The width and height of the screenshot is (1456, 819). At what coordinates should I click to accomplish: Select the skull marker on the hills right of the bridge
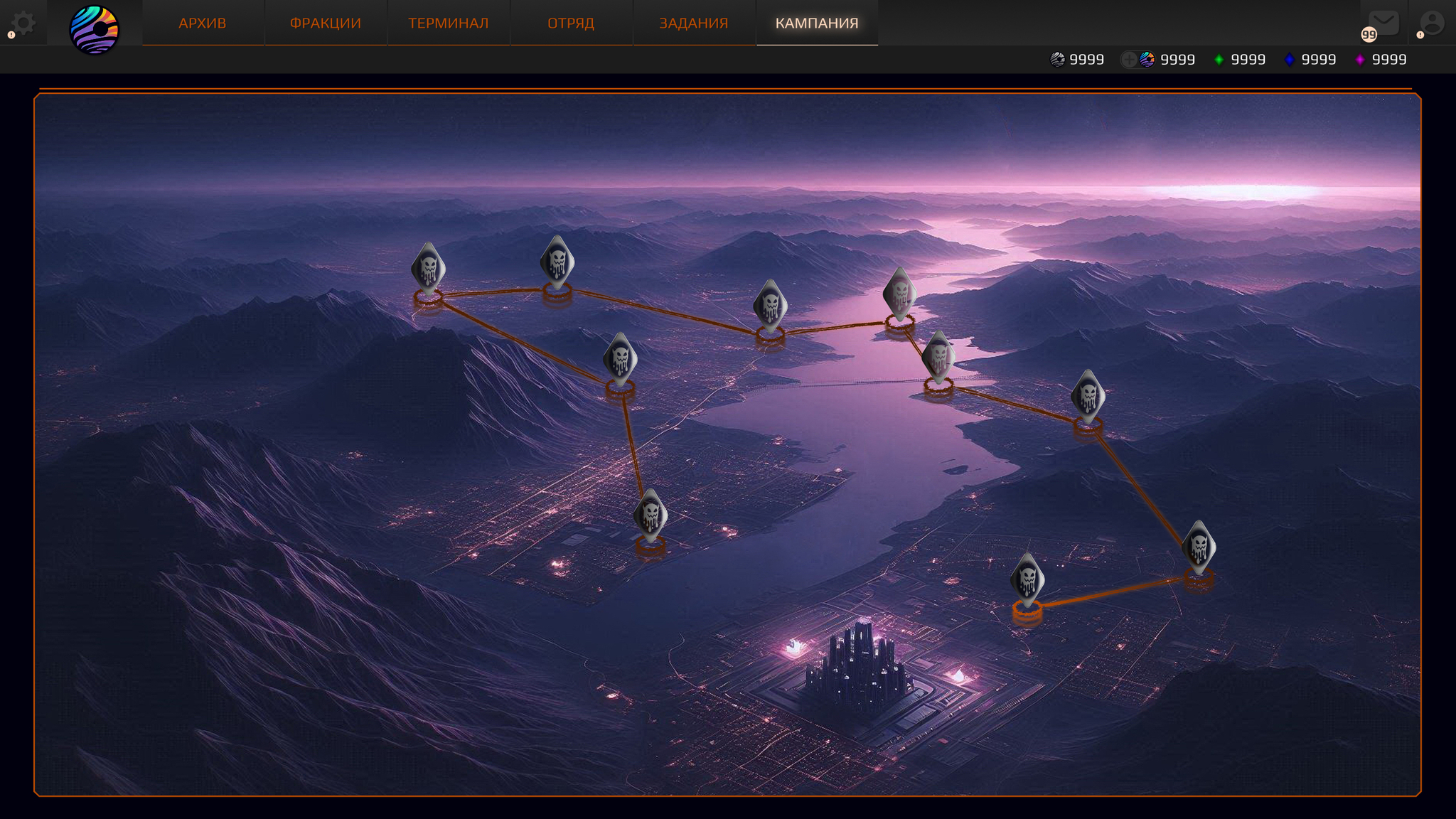tap(1088, 397)
